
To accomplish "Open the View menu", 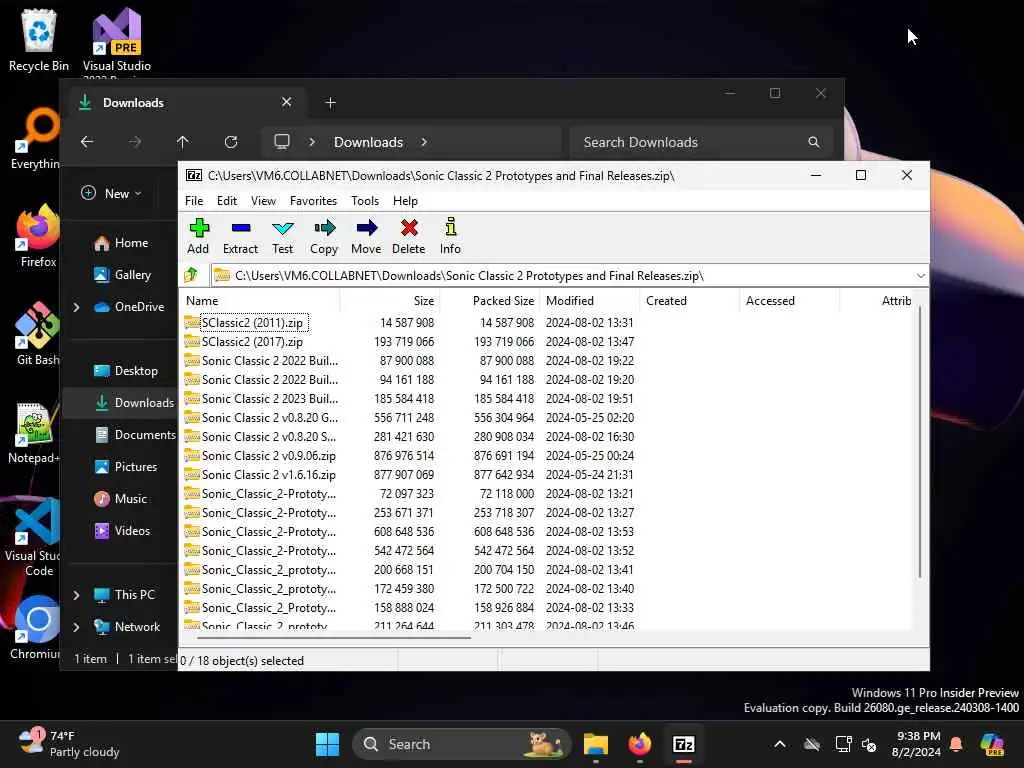I will coord(263,201).
